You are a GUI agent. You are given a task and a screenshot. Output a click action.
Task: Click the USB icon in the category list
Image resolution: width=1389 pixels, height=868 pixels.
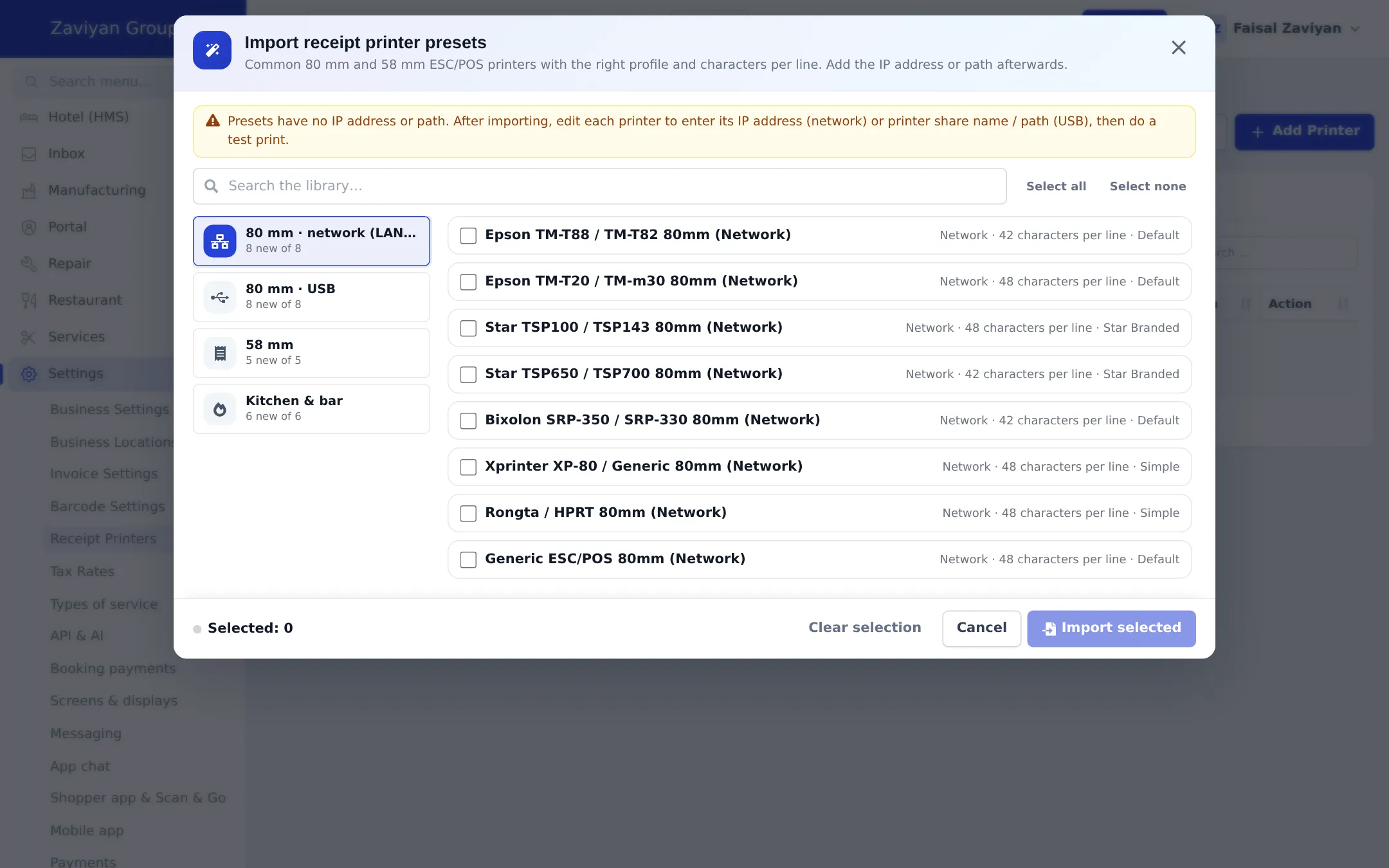220,297
